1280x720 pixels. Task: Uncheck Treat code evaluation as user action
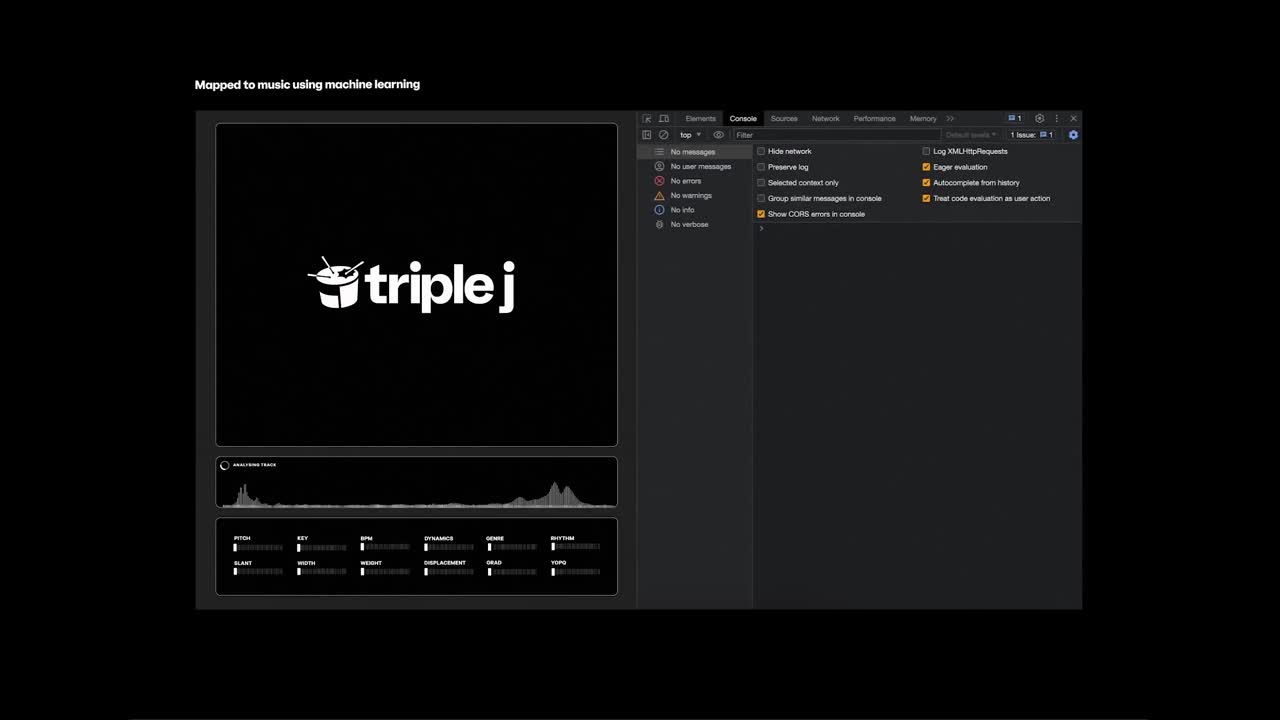pos(926,198)
